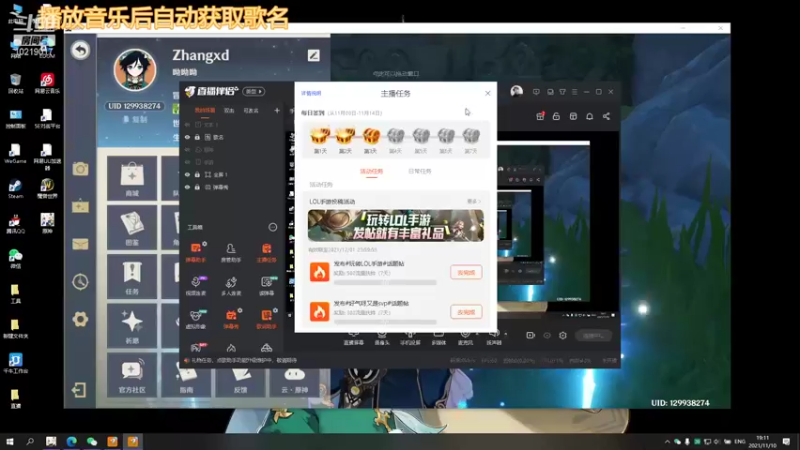The width and height of the screenshot is (800, 450).
Task: Edit profile pencil icon next to Zhangxd
Action: [313, 55]
